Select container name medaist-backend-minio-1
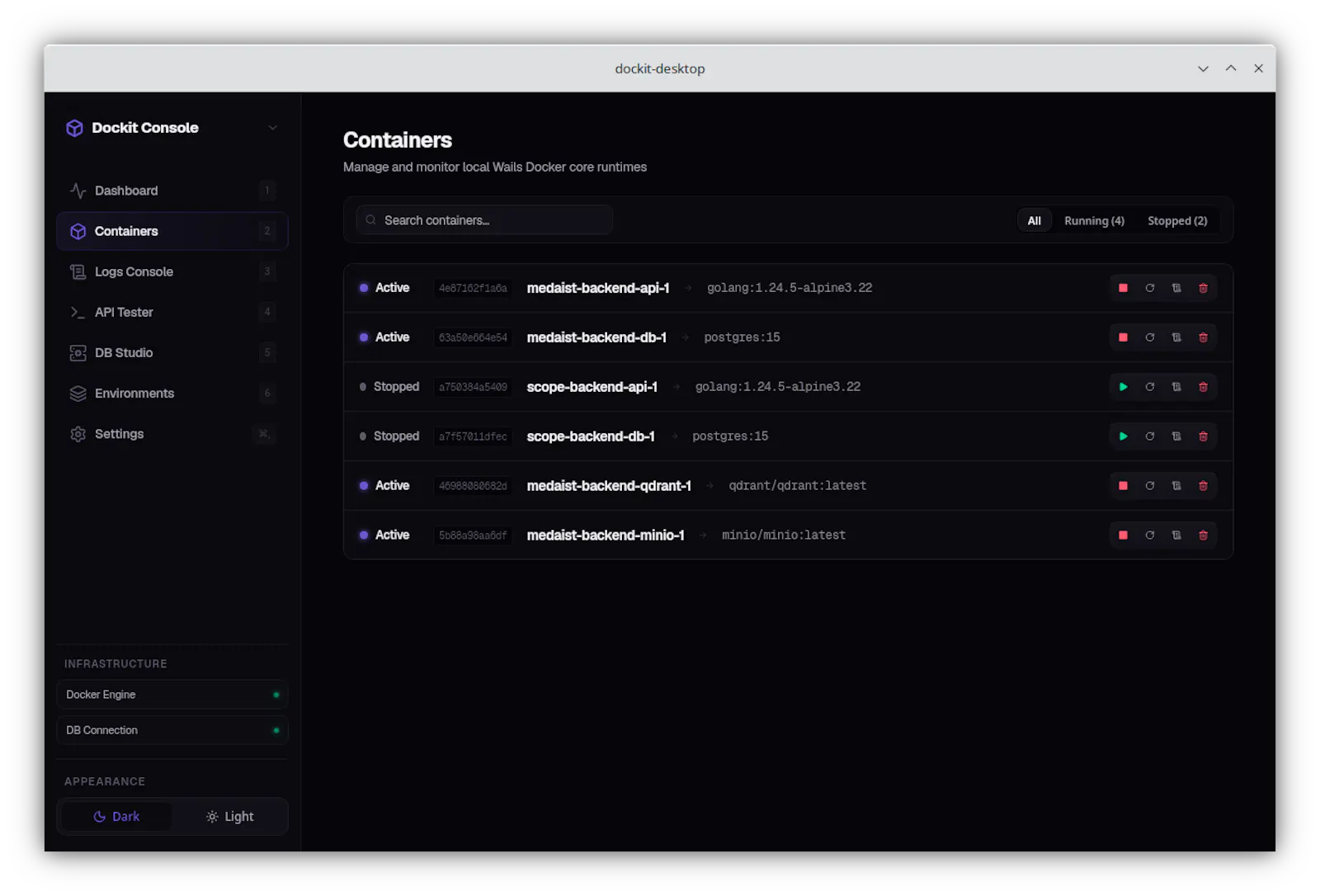This screenshot has height=896, width=1320. pyautogui.click(x=606, y=535)
